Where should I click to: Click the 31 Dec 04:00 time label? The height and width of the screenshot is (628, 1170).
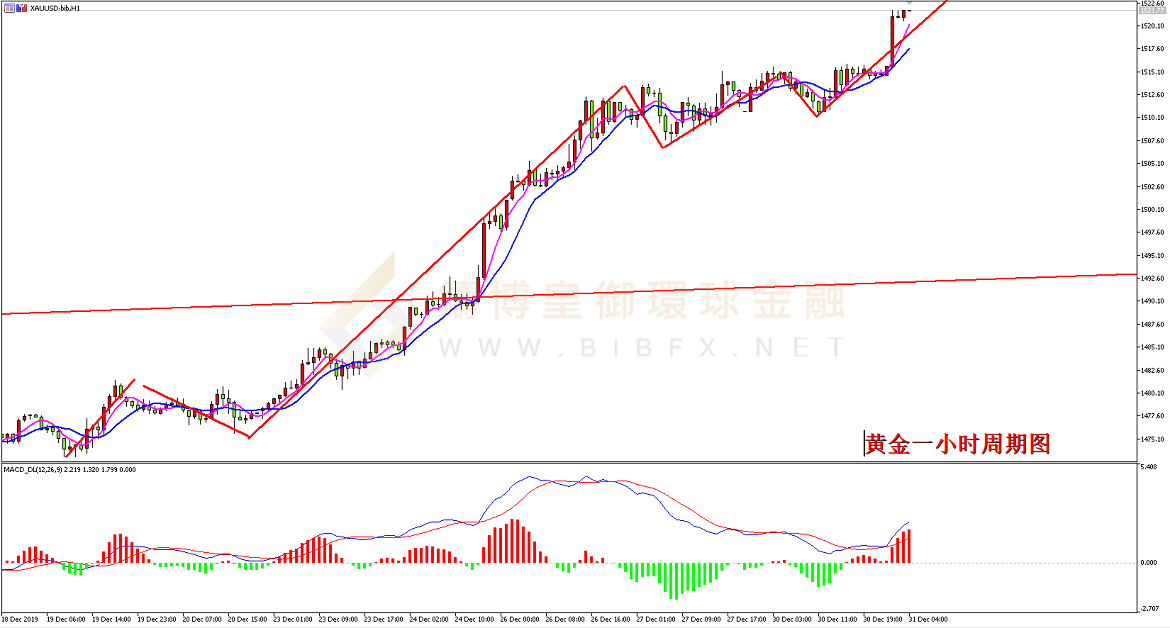click(x=928, y=621)
